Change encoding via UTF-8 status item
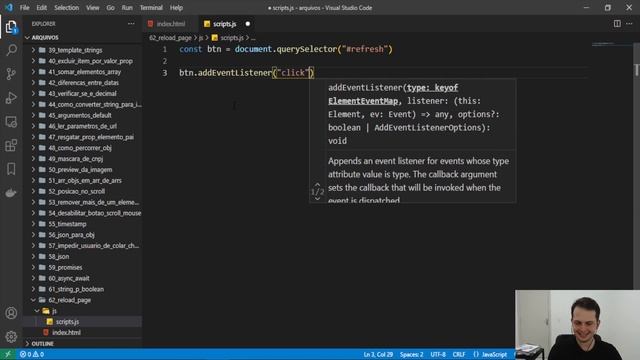Screen dimensions: 640x360 [438, 354]
